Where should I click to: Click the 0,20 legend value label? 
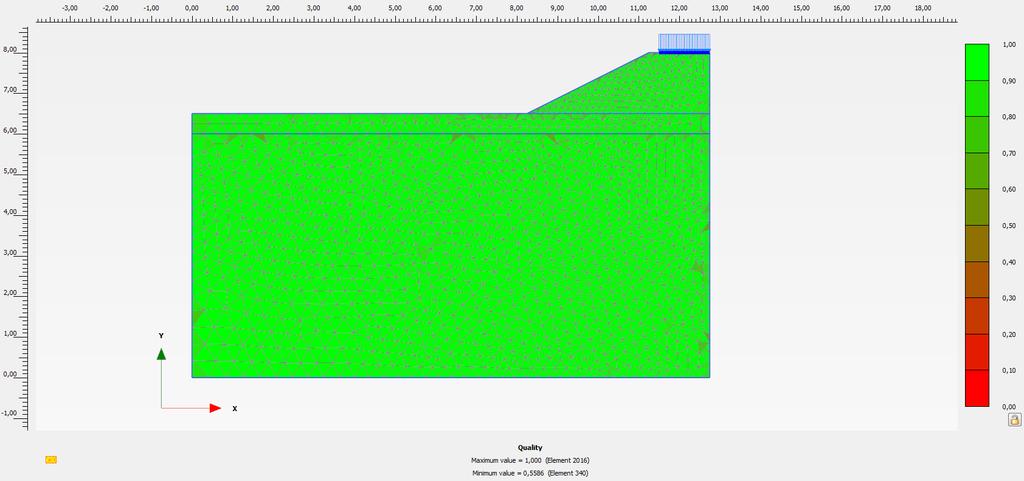1009,334
